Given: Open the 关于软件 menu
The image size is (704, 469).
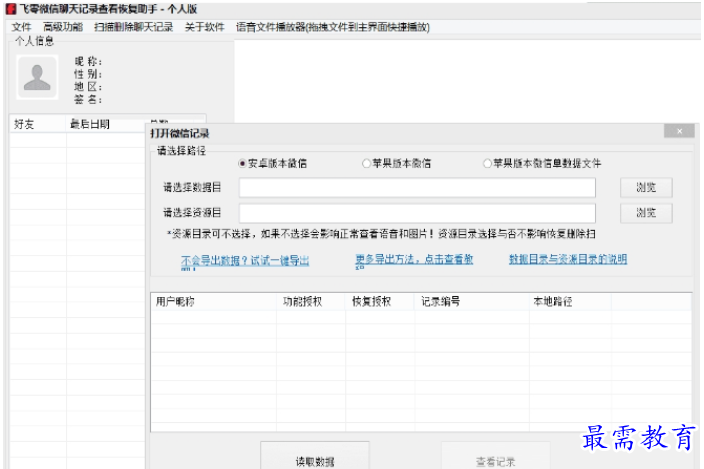Looking at the screenshot, I should click(x=204, y=27).
